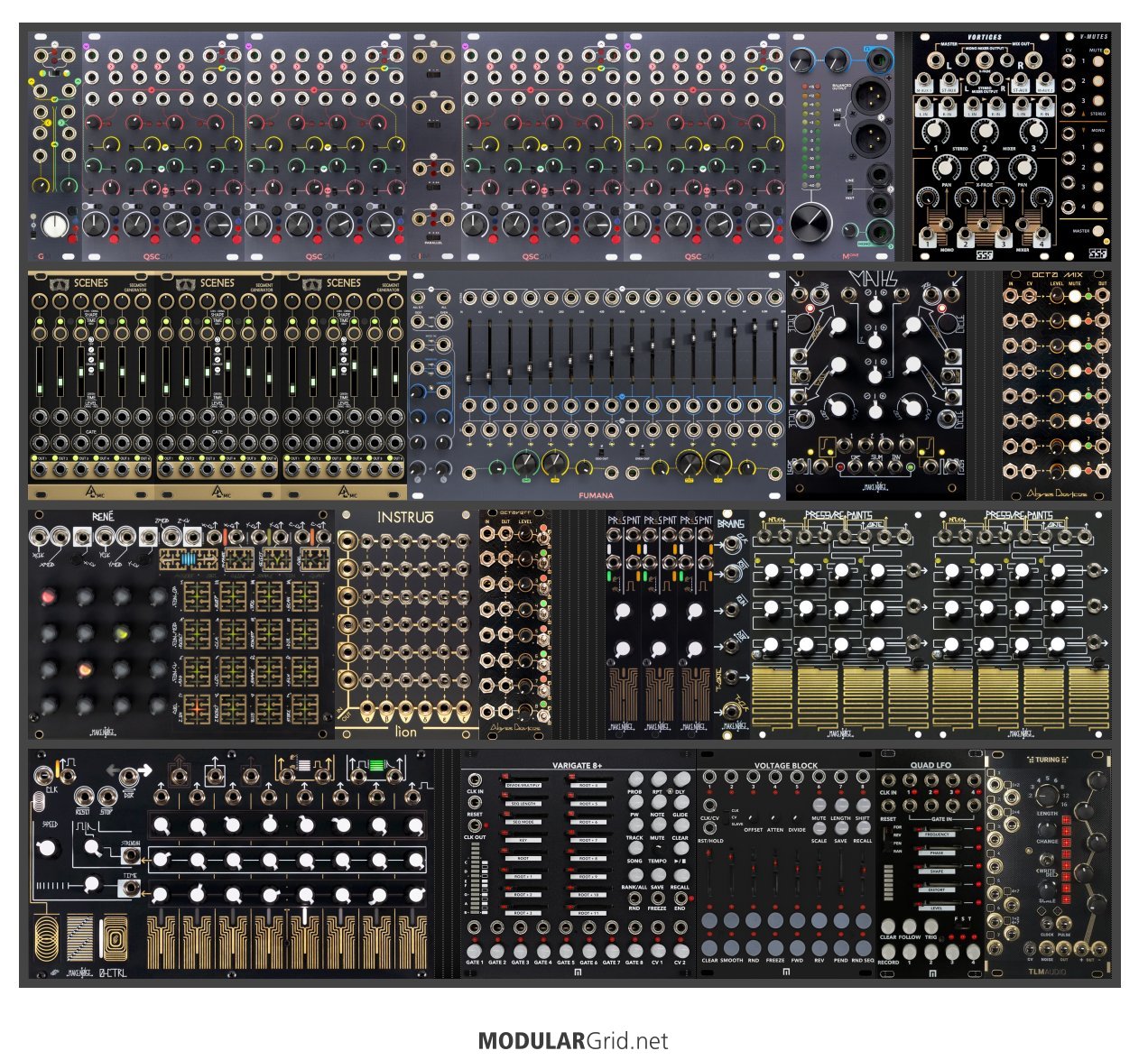Click the PROB button on Varigate 8+
The width and height of the screenshot is (1148, 1060).
[636, 779]
